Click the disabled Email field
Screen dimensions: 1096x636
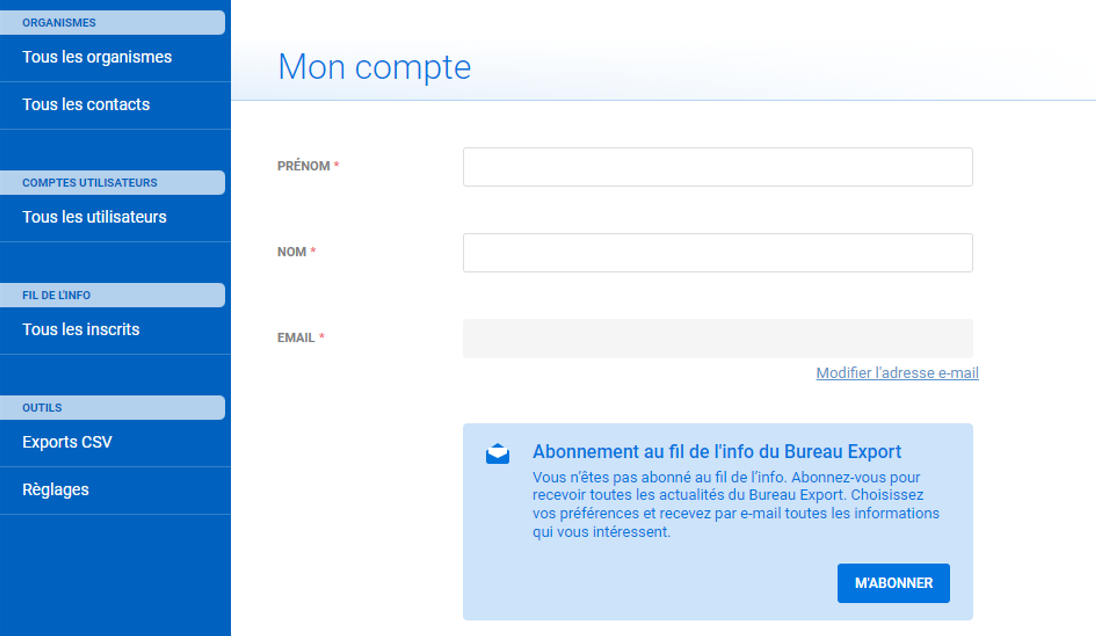click(717, 339)
